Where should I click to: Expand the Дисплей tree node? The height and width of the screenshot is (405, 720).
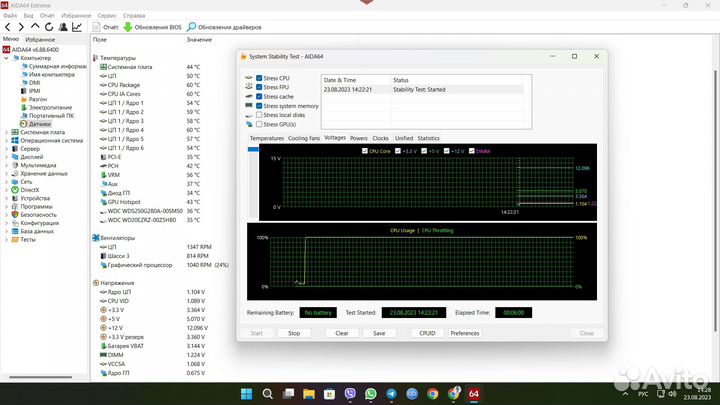(x=6, y=157)
